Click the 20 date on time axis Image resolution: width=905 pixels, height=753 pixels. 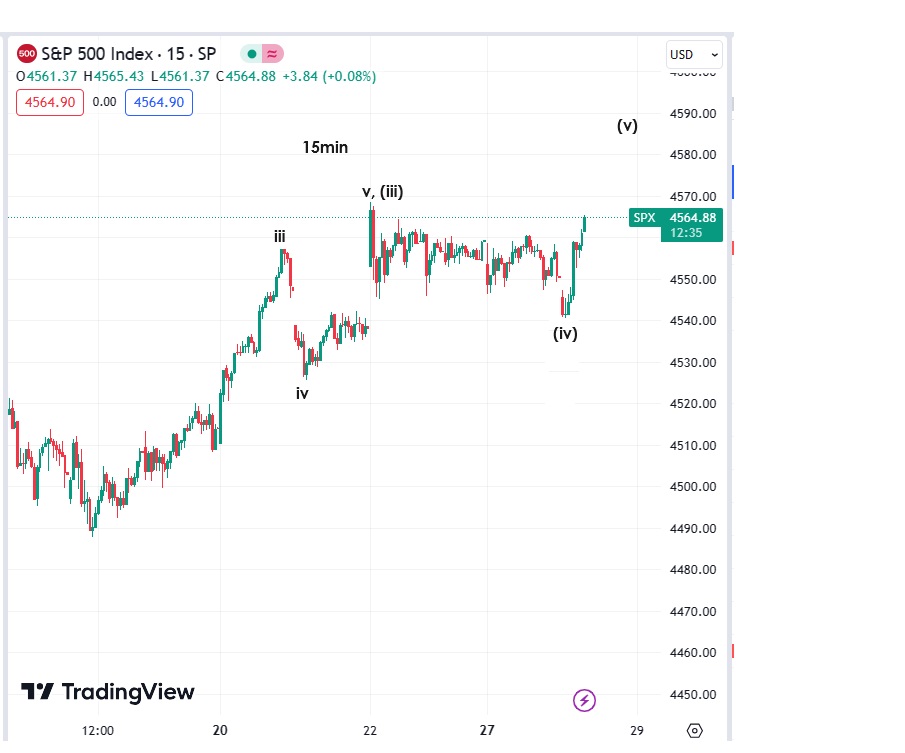221,730
